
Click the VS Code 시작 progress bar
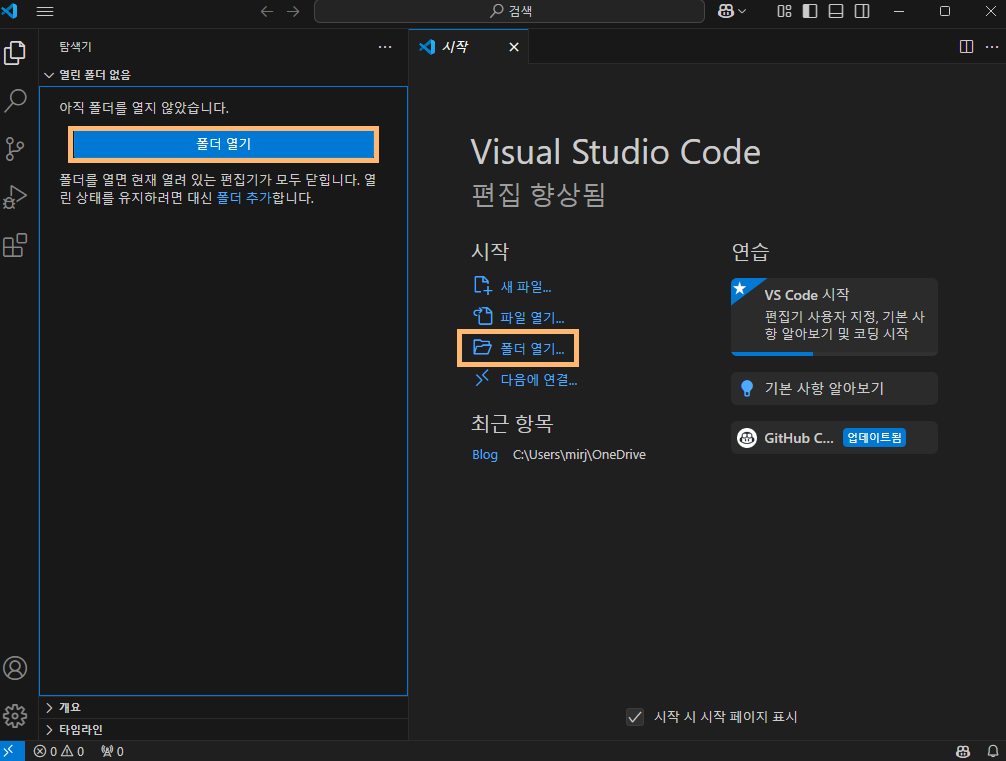coord(834,354)
